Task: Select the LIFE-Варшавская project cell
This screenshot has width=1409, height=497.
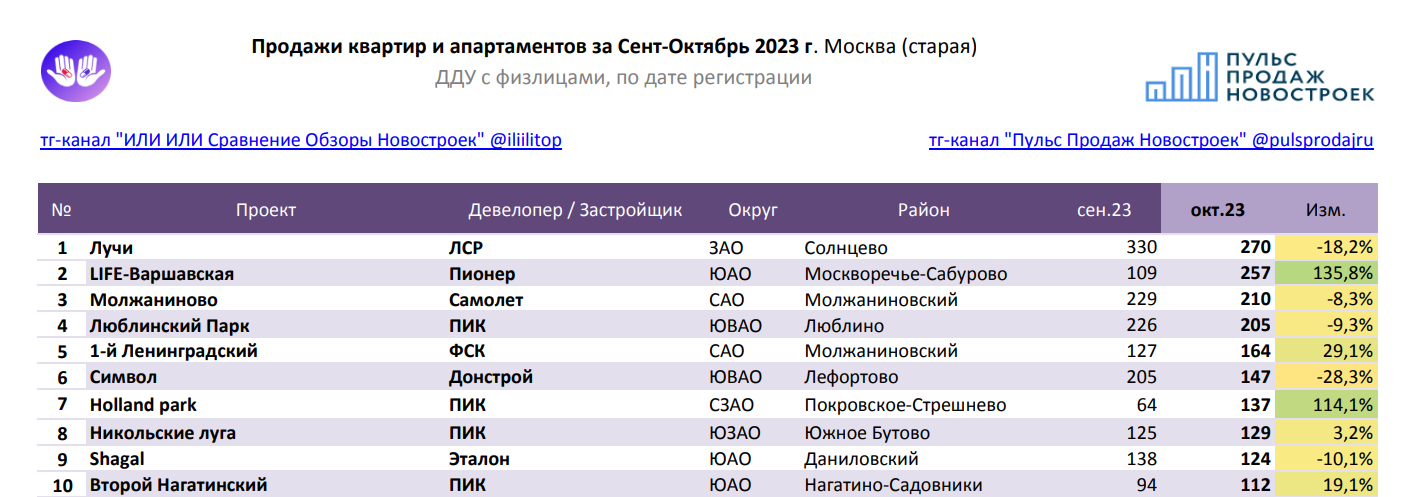Action: click(162, 273)
